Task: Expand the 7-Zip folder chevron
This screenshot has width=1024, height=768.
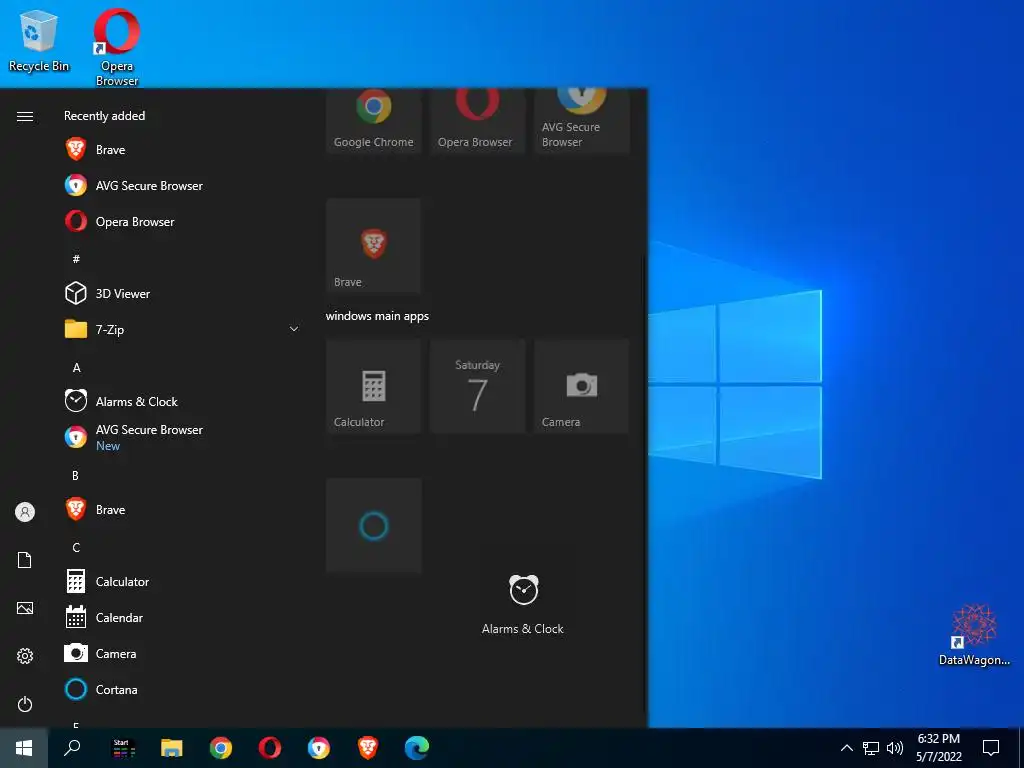Action: coord(294,329)
